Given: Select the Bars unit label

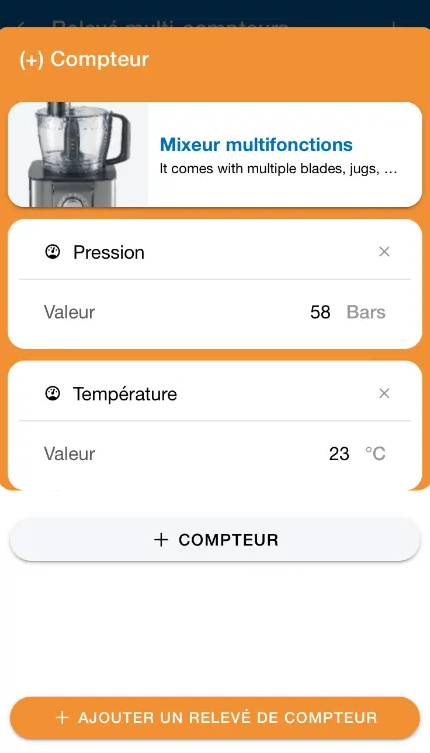Looking at the screenshot, I should [366, 312].
